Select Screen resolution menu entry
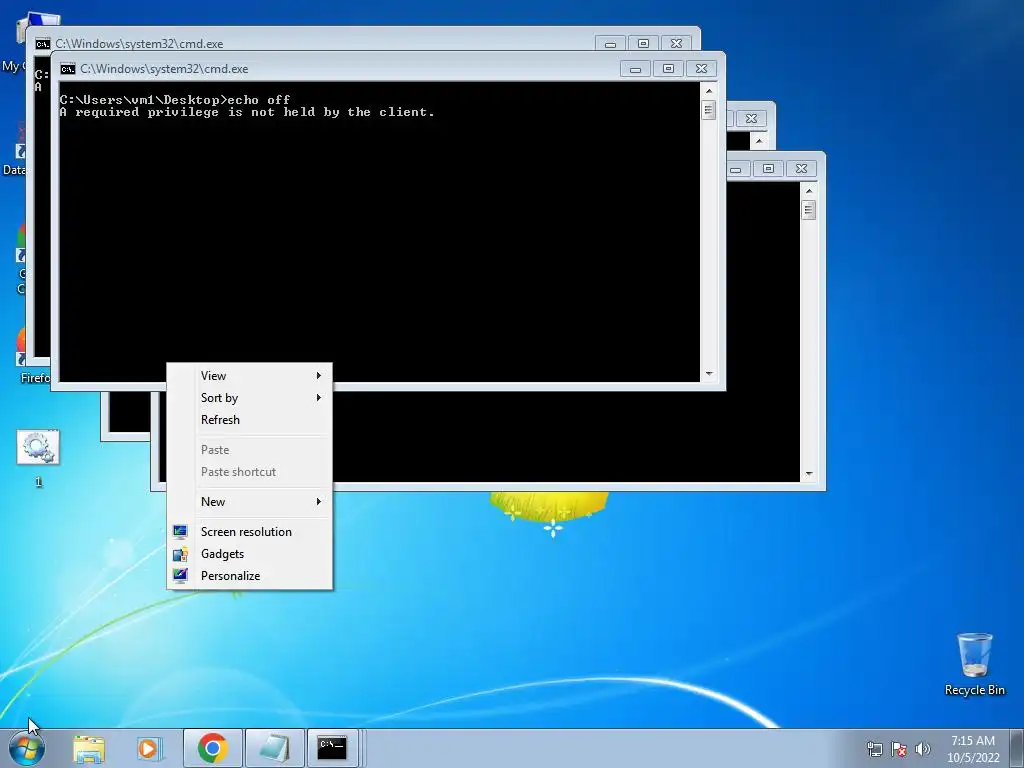 tap(249, 532)
